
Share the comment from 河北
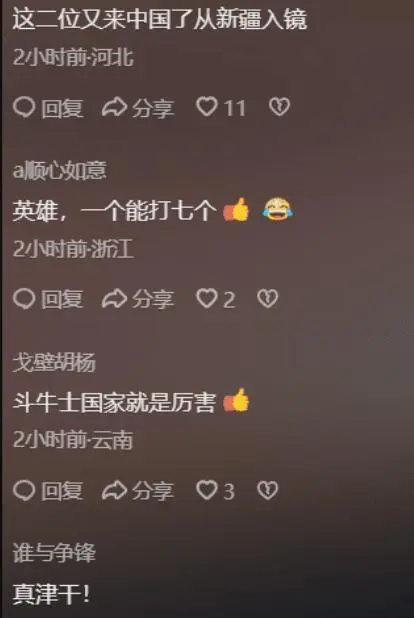coord(138,108)
